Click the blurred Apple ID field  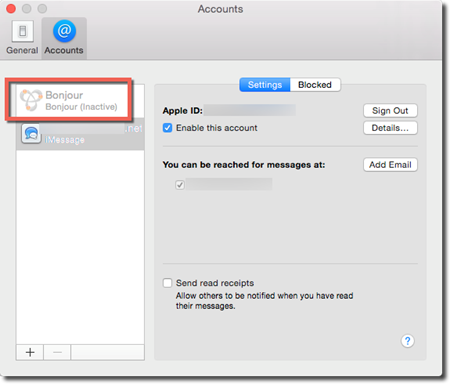click(250, 110)
